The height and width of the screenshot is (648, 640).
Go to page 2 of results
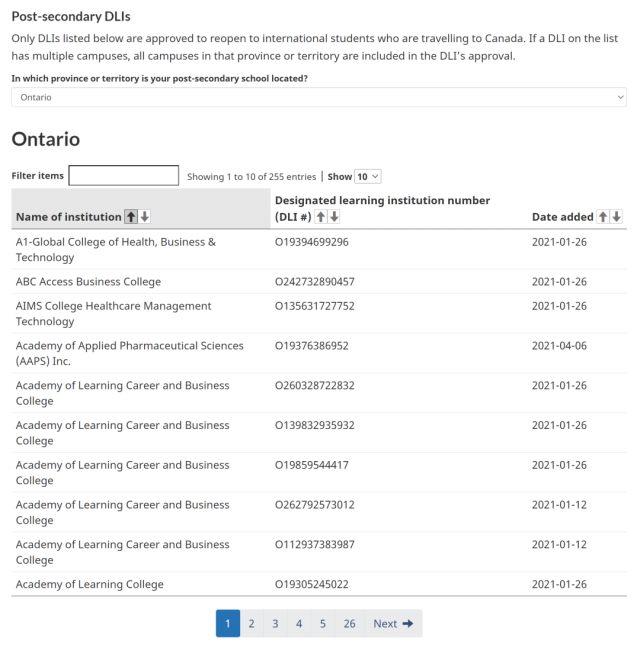251,623
